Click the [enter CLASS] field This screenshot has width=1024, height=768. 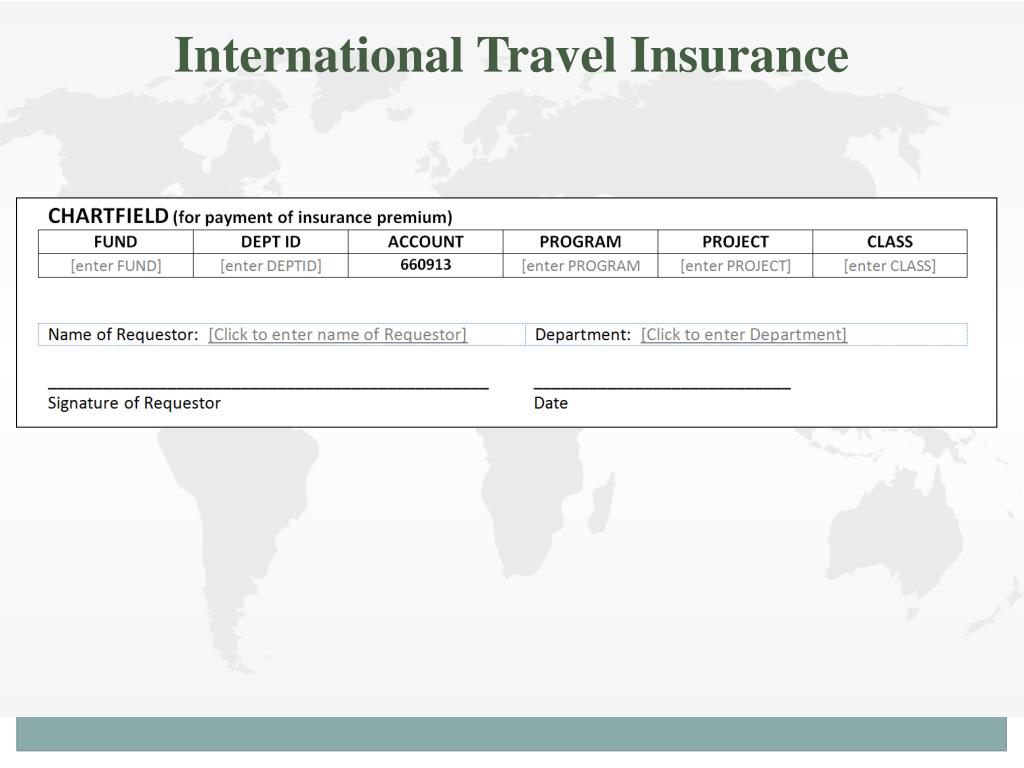point(889,266)
